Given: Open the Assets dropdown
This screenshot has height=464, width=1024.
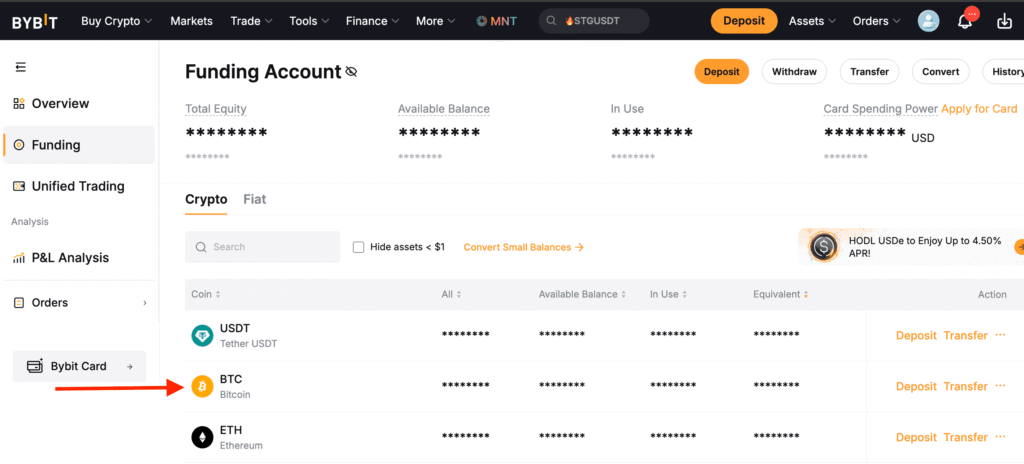Looking at the screenshot, I should [x=812, y=21].
